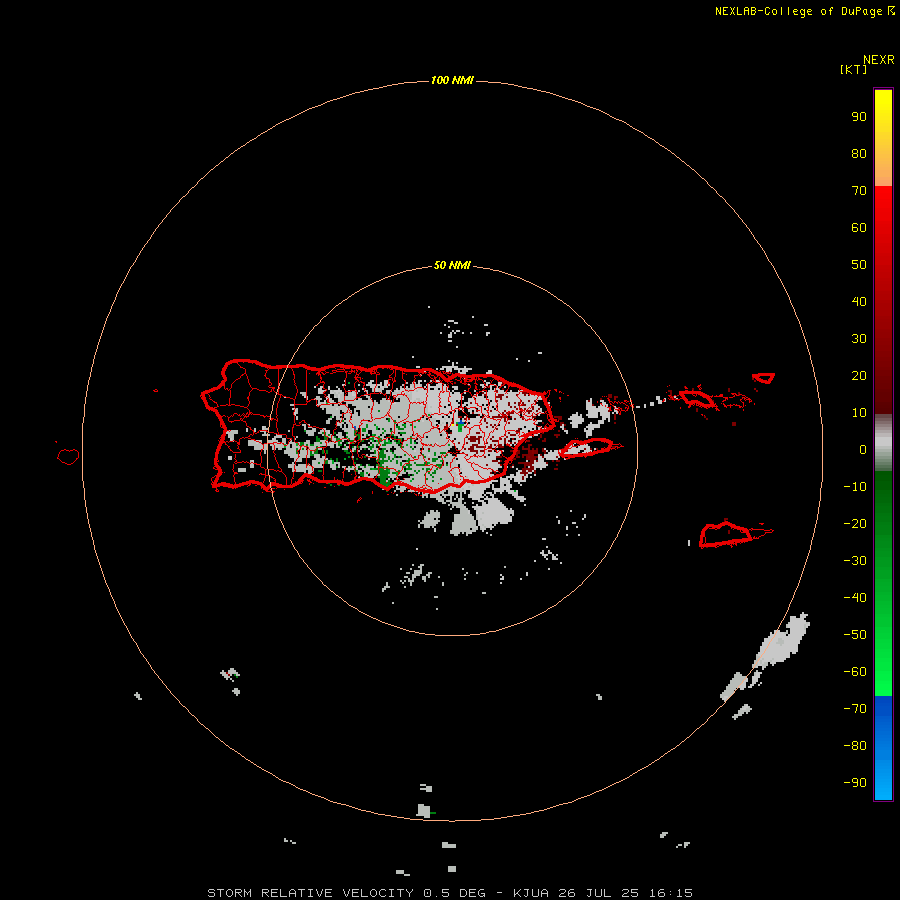This screenshot has width=900, height=900.
Task: Click the gray zero-velocity segment of color bar
Action: click(883, 443)
